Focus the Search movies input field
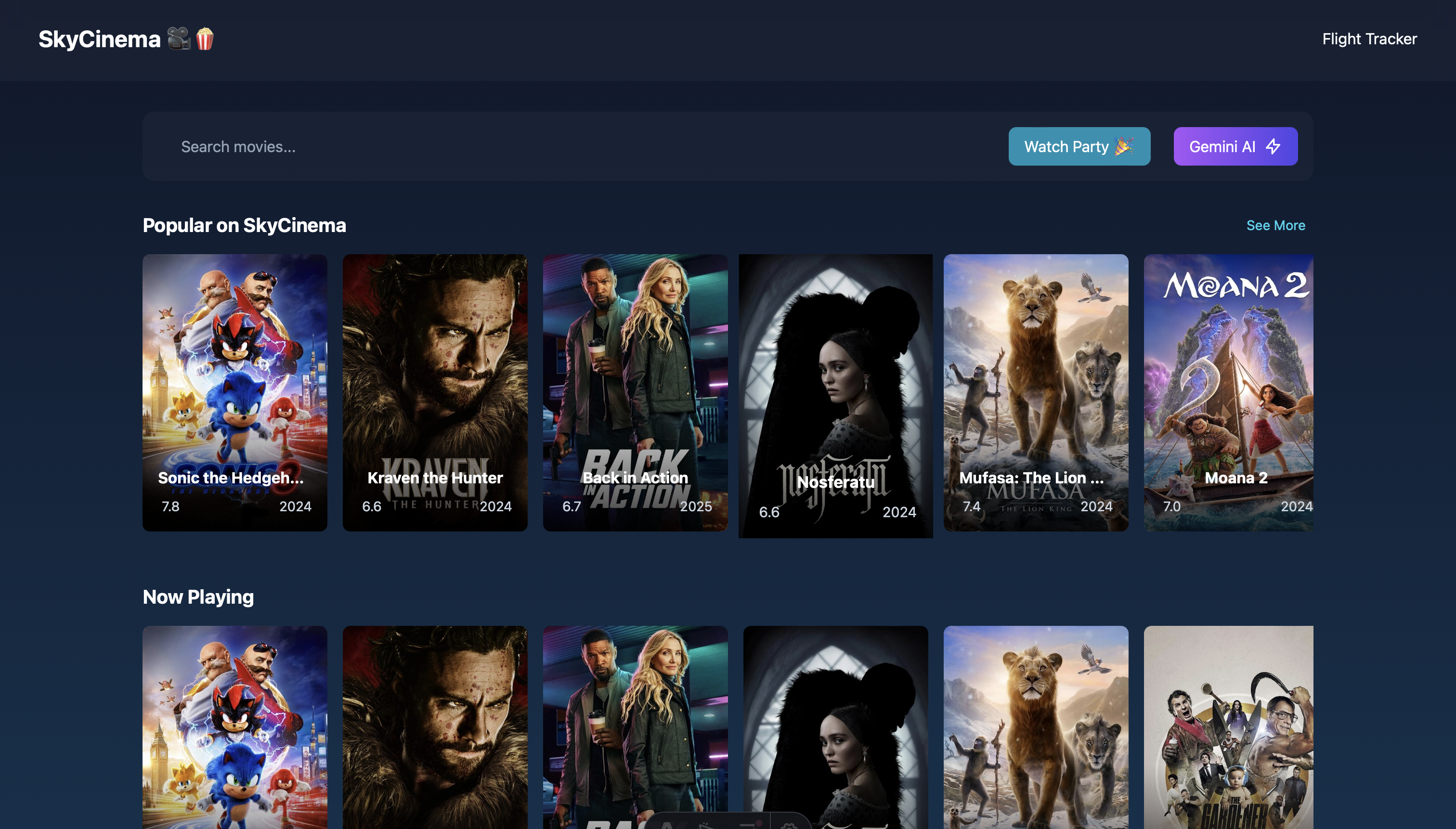 pyautogui.click(x=570, y=147)
